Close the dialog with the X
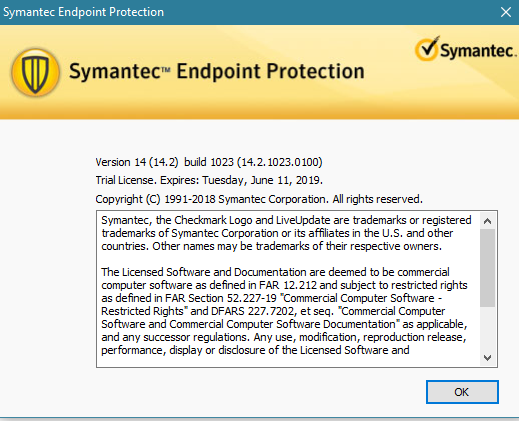The width and height of the screenshot is (519, 421). point(506,12)
